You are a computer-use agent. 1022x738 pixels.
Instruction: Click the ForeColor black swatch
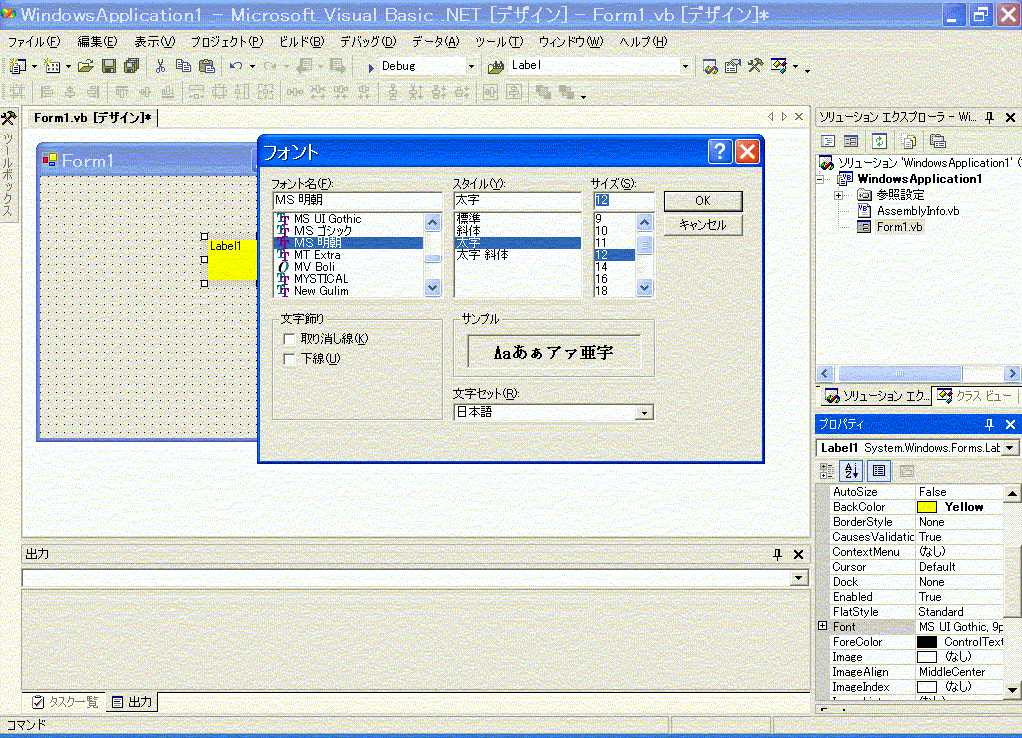coord(927,642)
